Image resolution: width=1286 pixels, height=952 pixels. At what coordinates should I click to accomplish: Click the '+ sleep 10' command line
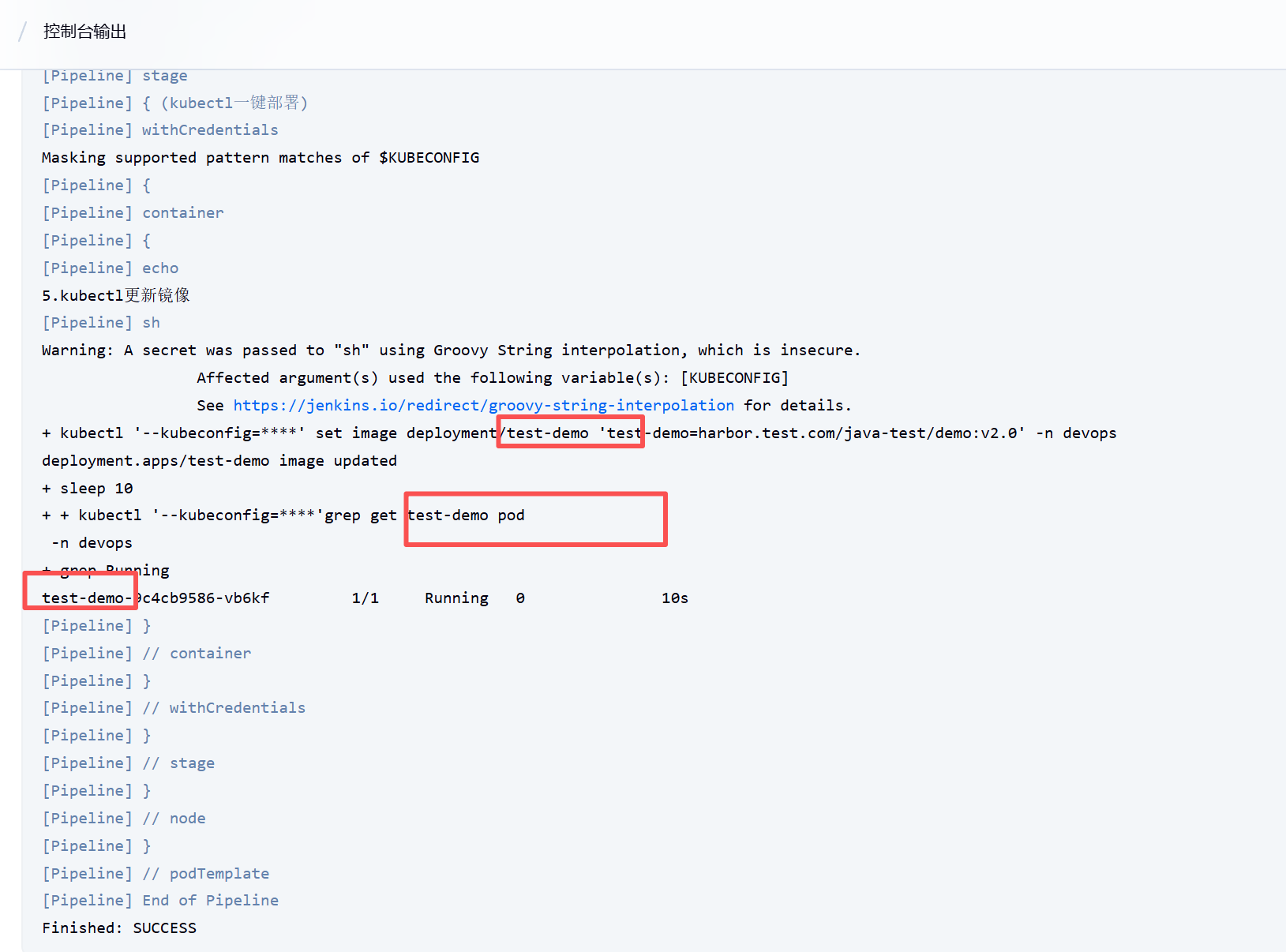pyautogui.click(x=88, y=489)
